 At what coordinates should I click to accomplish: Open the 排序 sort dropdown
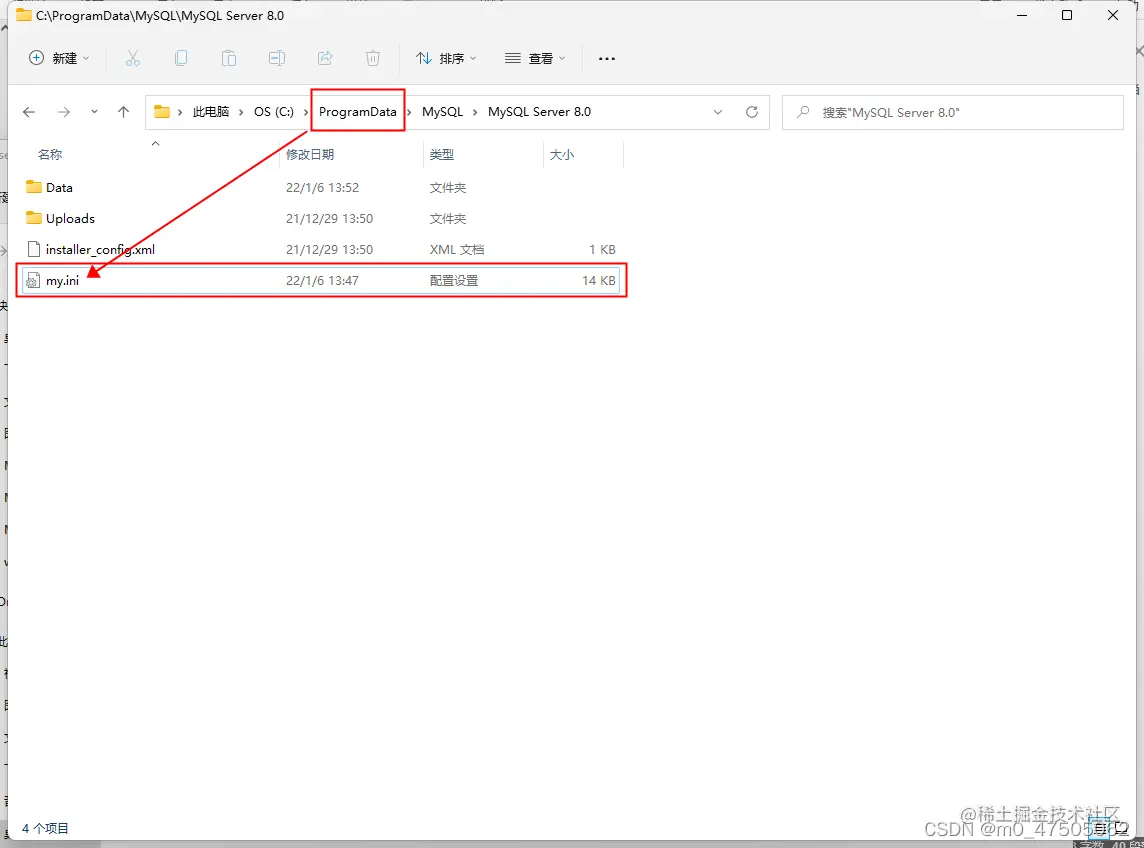click(446, 58)
